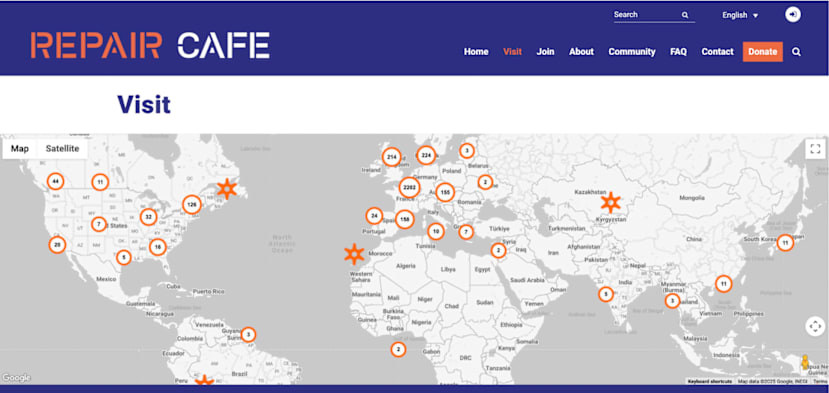Click the map camera pan control

(815, 326)
